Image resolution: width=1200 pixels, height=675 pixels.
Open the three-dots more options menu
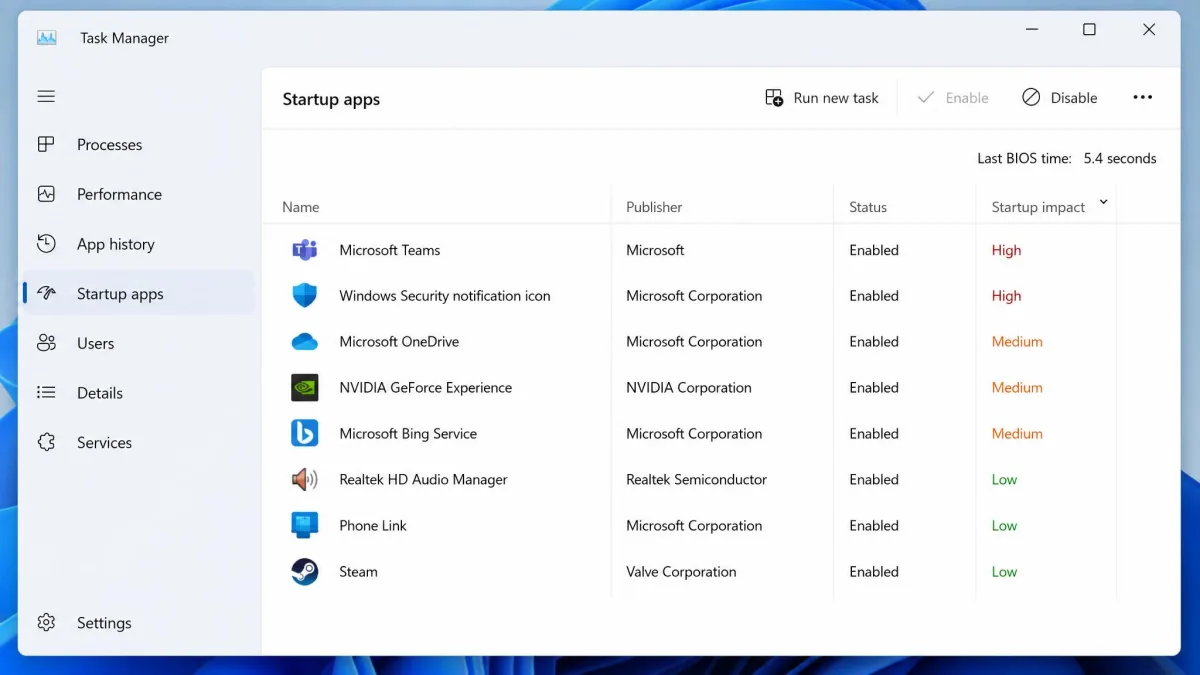tap(1143, 97)
